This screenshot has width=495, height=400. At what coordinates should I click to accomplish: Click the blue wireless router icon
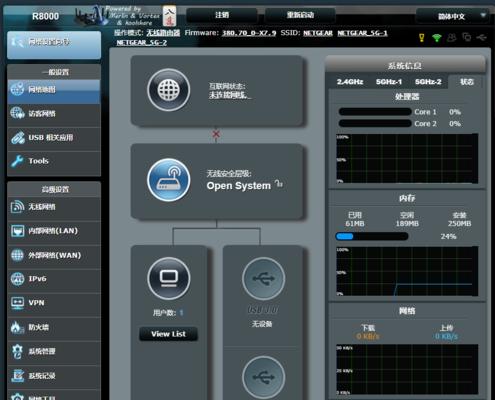point(169,180)
